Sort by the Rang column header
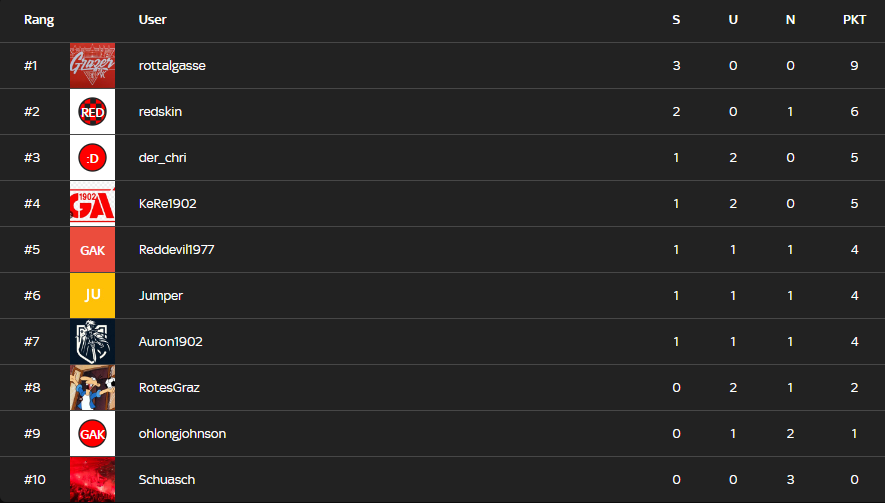This screenshot has height=503, width=885. point(39,20)
